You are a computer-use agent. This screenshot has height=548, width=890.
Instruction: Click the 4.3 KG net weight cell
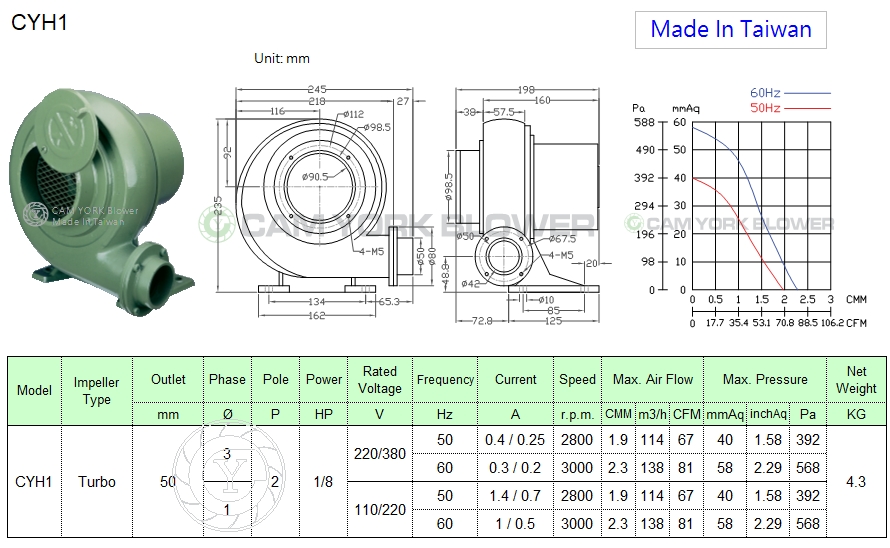pyautogui.click(x=856, y=482)
